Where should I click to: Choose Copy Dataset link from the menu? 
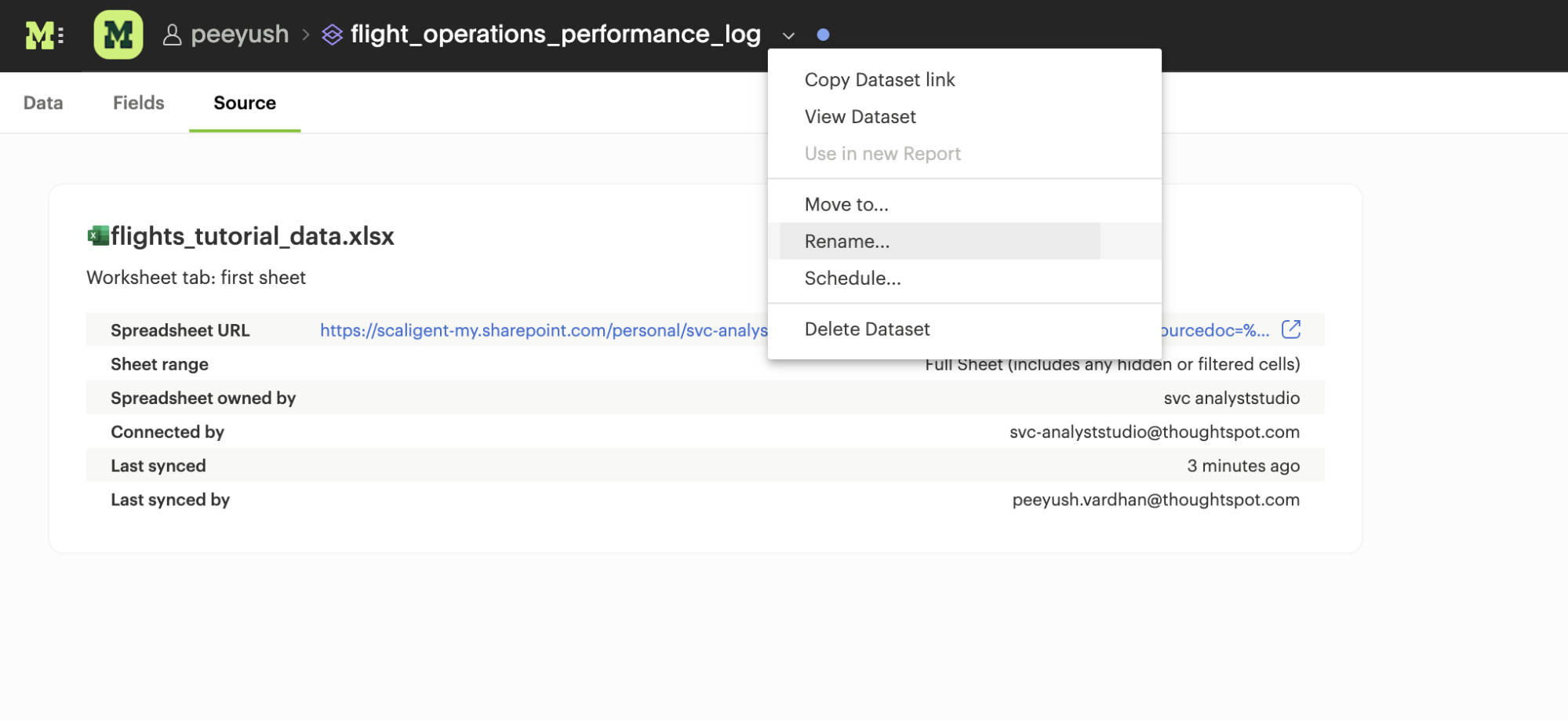coord(879,80)
